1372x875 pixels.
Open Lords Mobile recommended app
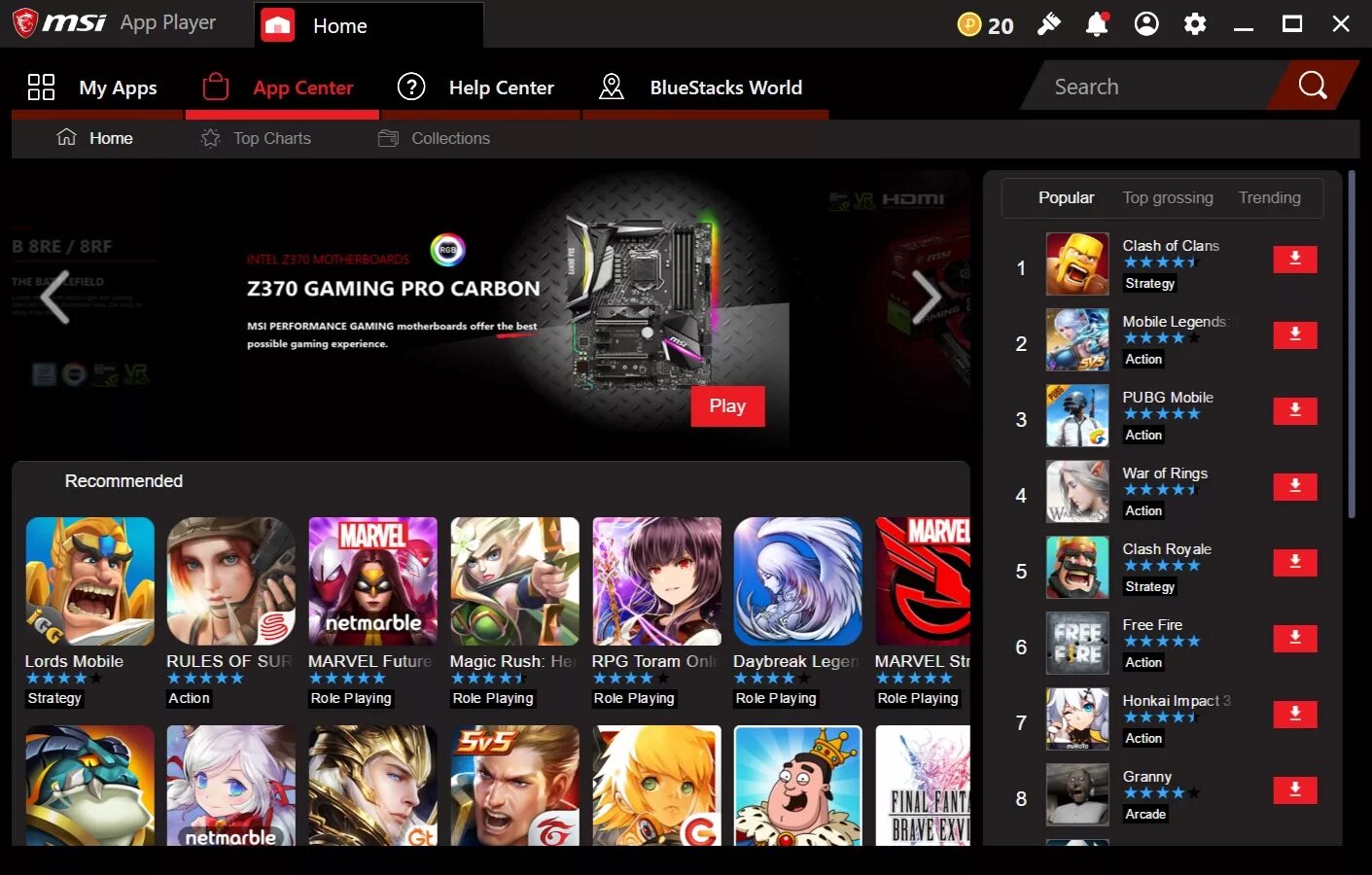click(89, 581)
